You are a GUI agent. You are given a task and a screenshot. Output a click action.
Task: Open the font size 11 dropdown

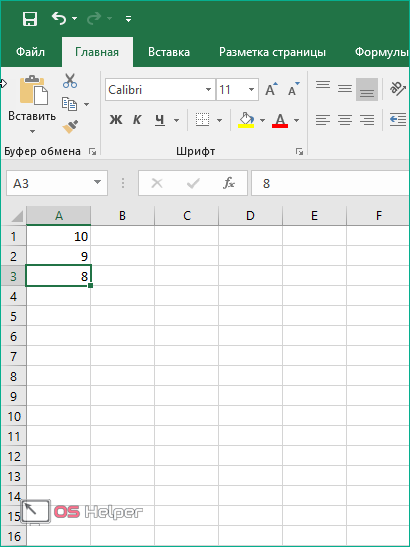[x=251, y=90]
